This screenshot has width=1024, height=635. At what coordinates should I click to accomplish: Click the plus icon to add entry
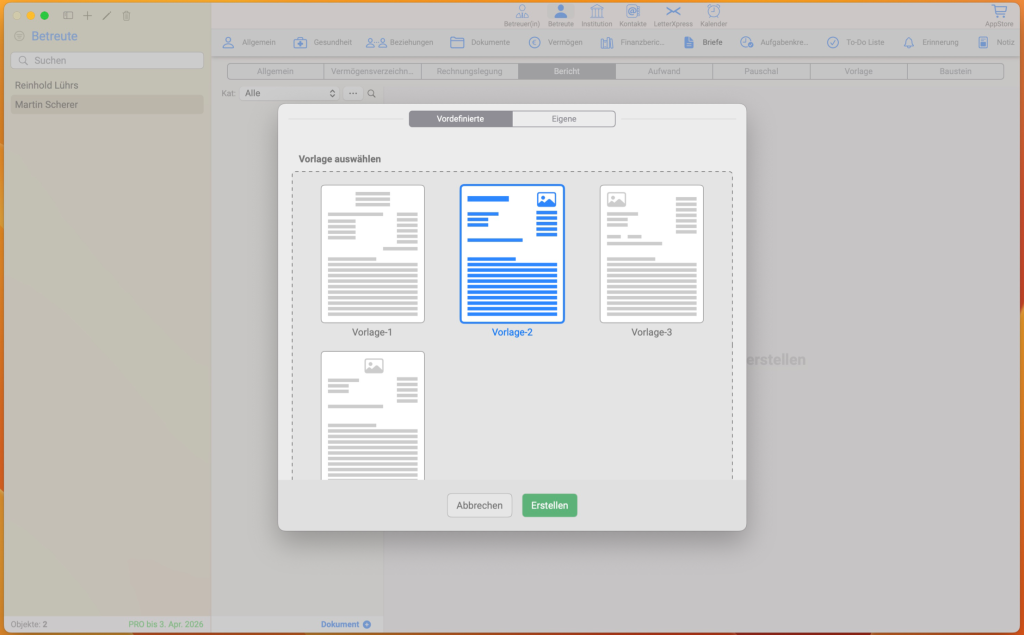coord(87,16)
